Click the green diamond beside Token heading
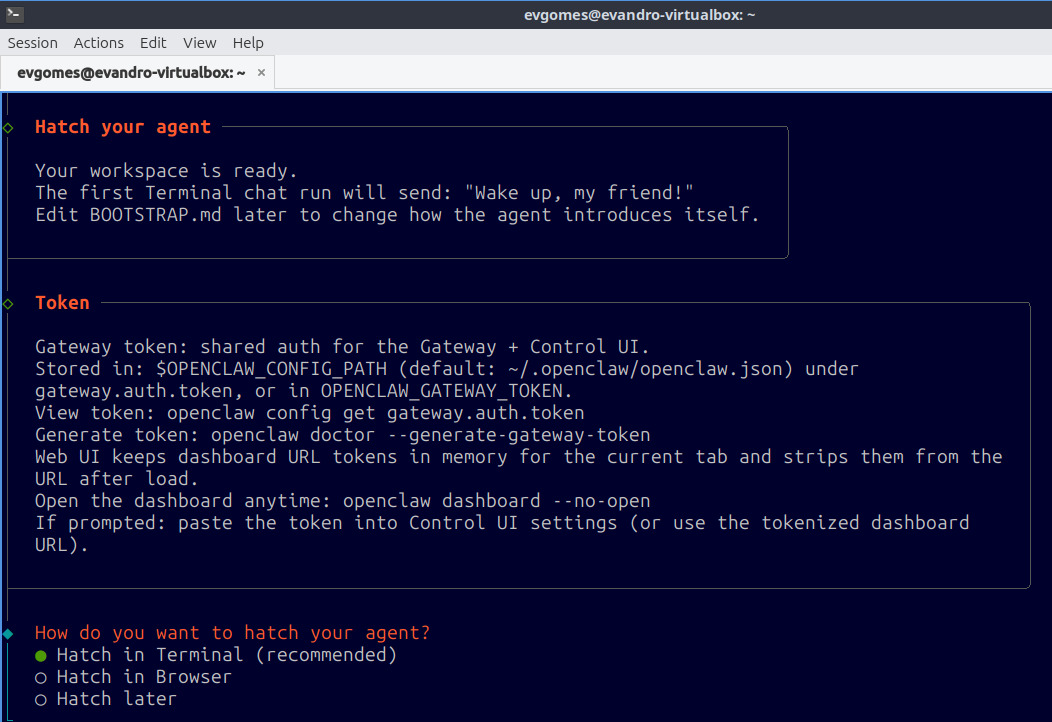1052x722 pixels. [8, 304]
